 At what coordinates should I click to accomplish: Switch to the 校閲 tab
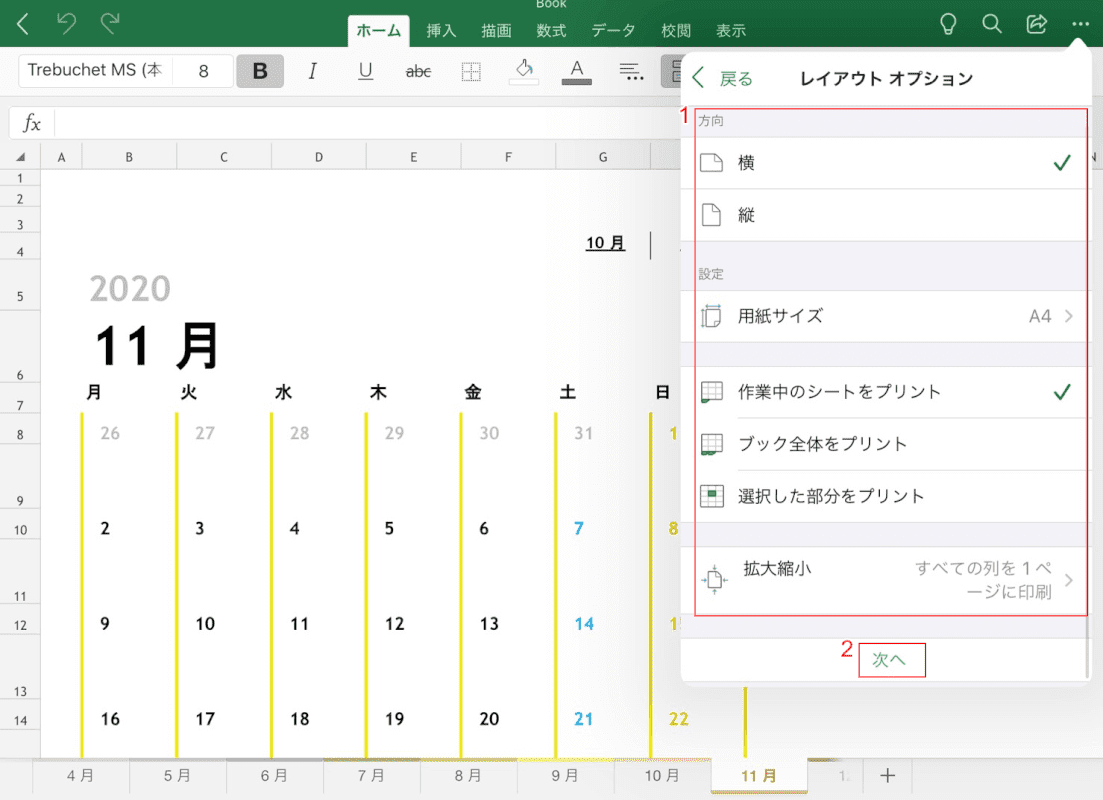coord(676,31)
